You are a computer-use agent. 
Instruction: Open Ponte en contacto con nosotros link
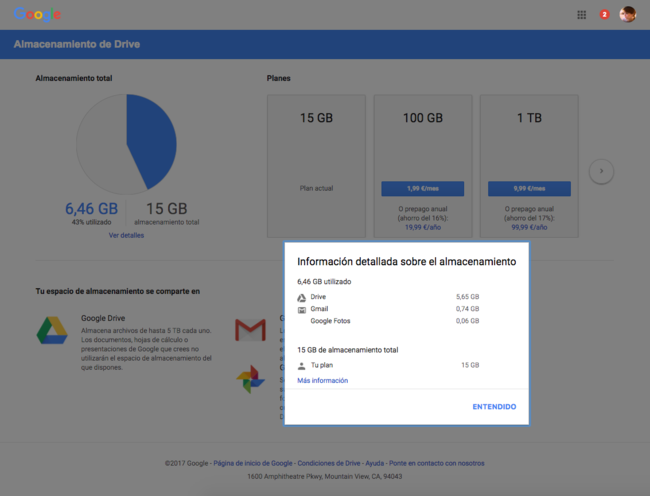pyautogui.click(x=437, y=463)
